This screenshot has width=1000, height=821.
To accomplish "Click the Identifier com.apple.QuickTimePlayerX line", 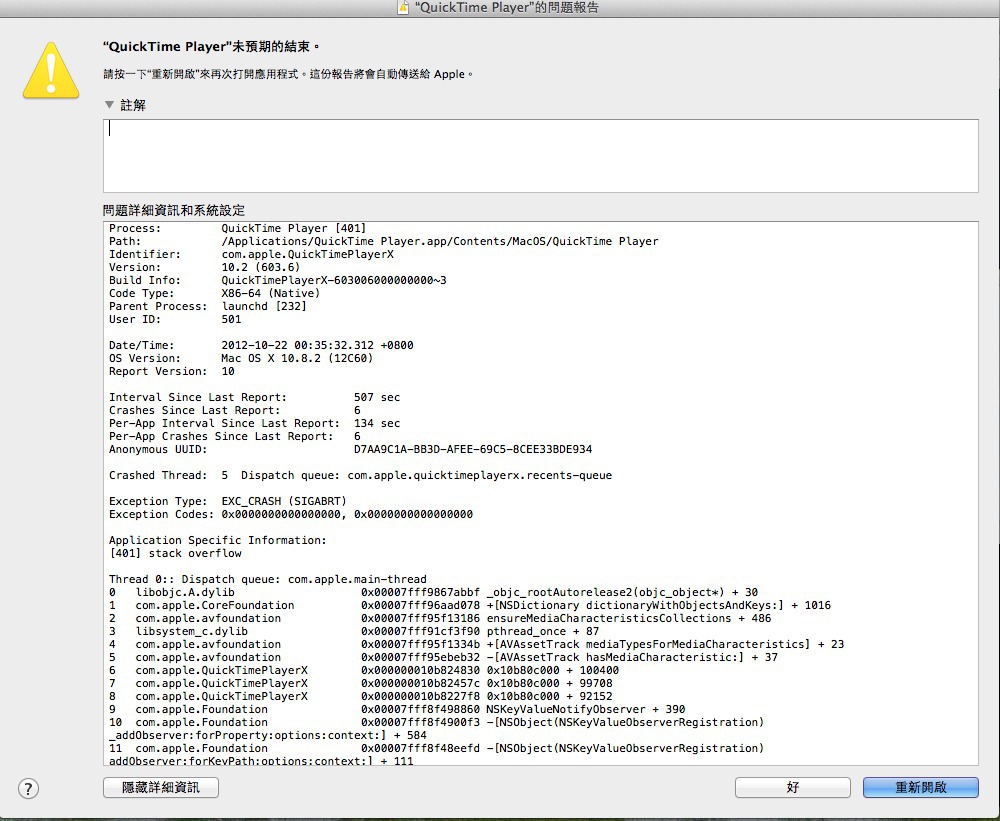I will tap(251, 254).
